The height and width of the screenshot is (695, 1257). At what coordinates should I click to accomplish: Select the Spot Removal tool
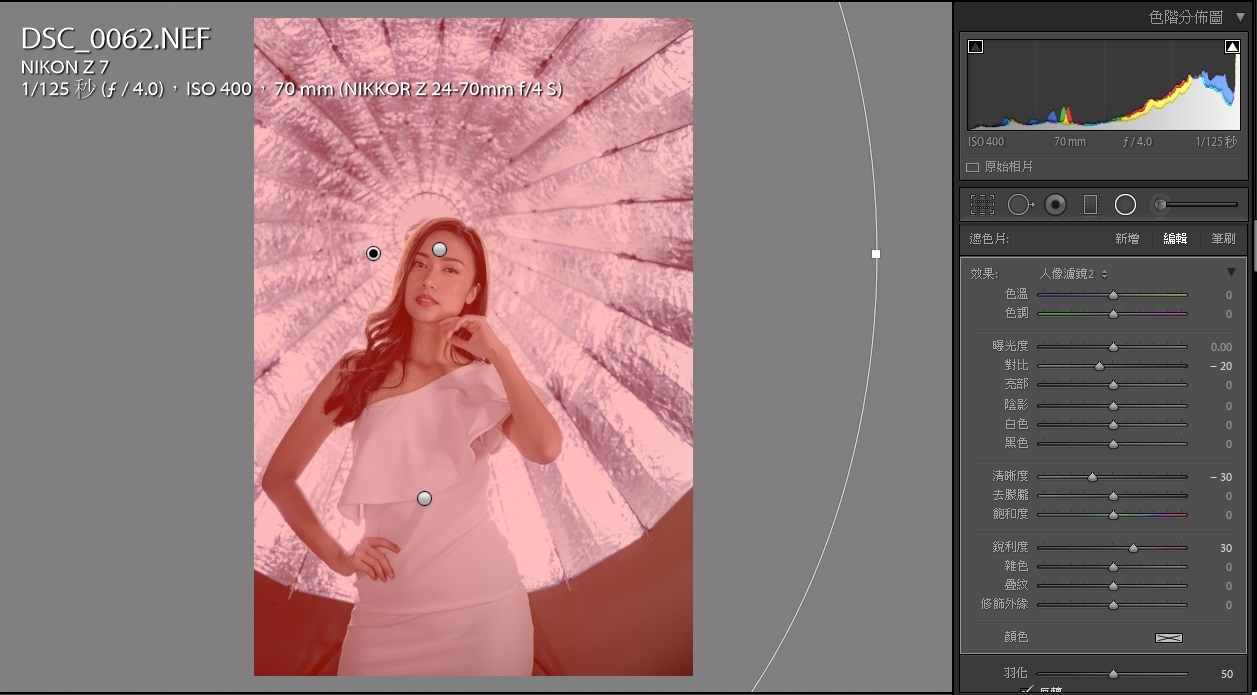pos(1019,205)
